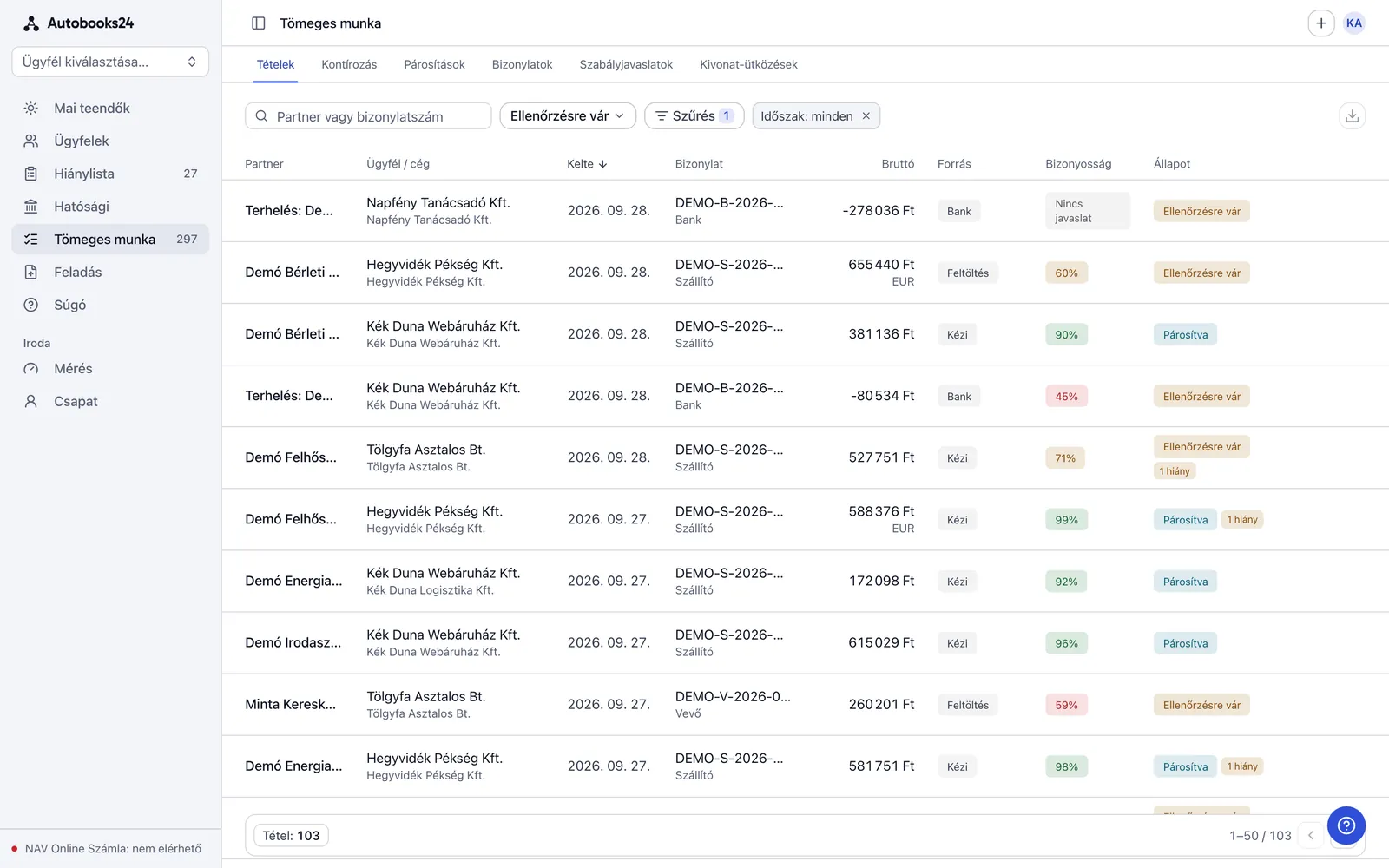Switch to the Bizonylatok tab
The height and width of the screenshot is (868, 1389).
coord(522,64)
